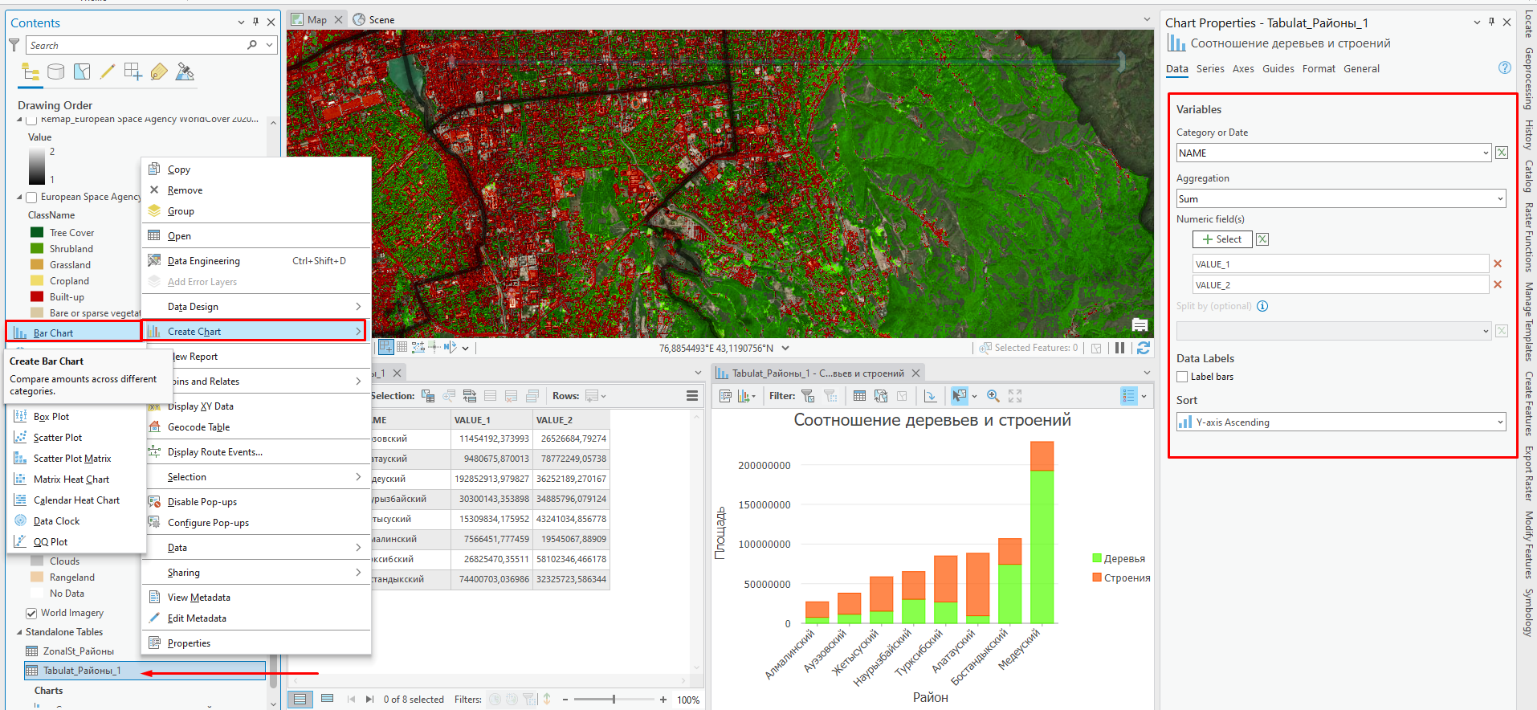
Task: Click the List By Labeling tag icon
Action: [158, 72]
